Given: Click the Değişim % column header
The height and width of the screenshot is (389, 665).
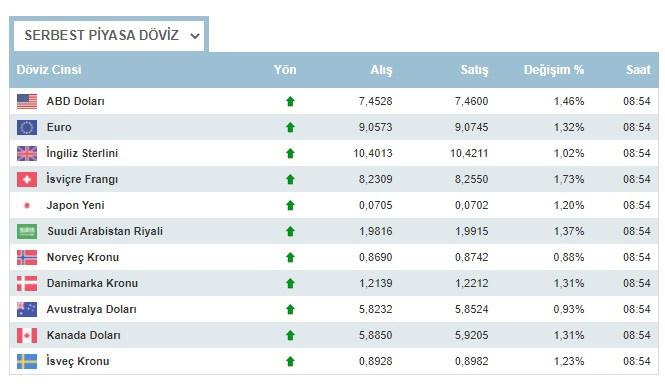Looking at the screenshot, I should 554,70.
